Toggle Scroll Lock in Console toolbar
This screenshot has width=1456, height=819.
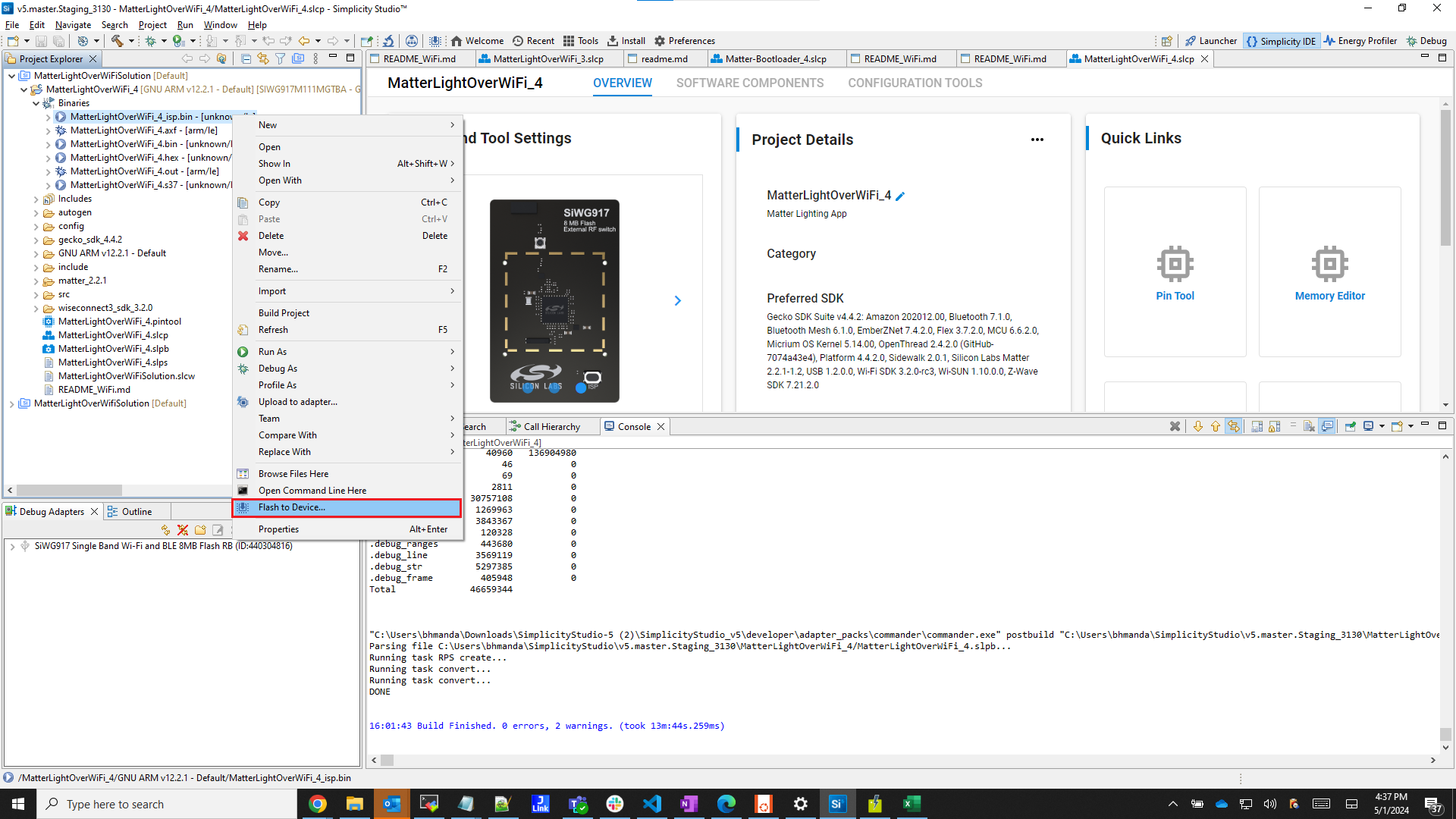[1274, 426]
